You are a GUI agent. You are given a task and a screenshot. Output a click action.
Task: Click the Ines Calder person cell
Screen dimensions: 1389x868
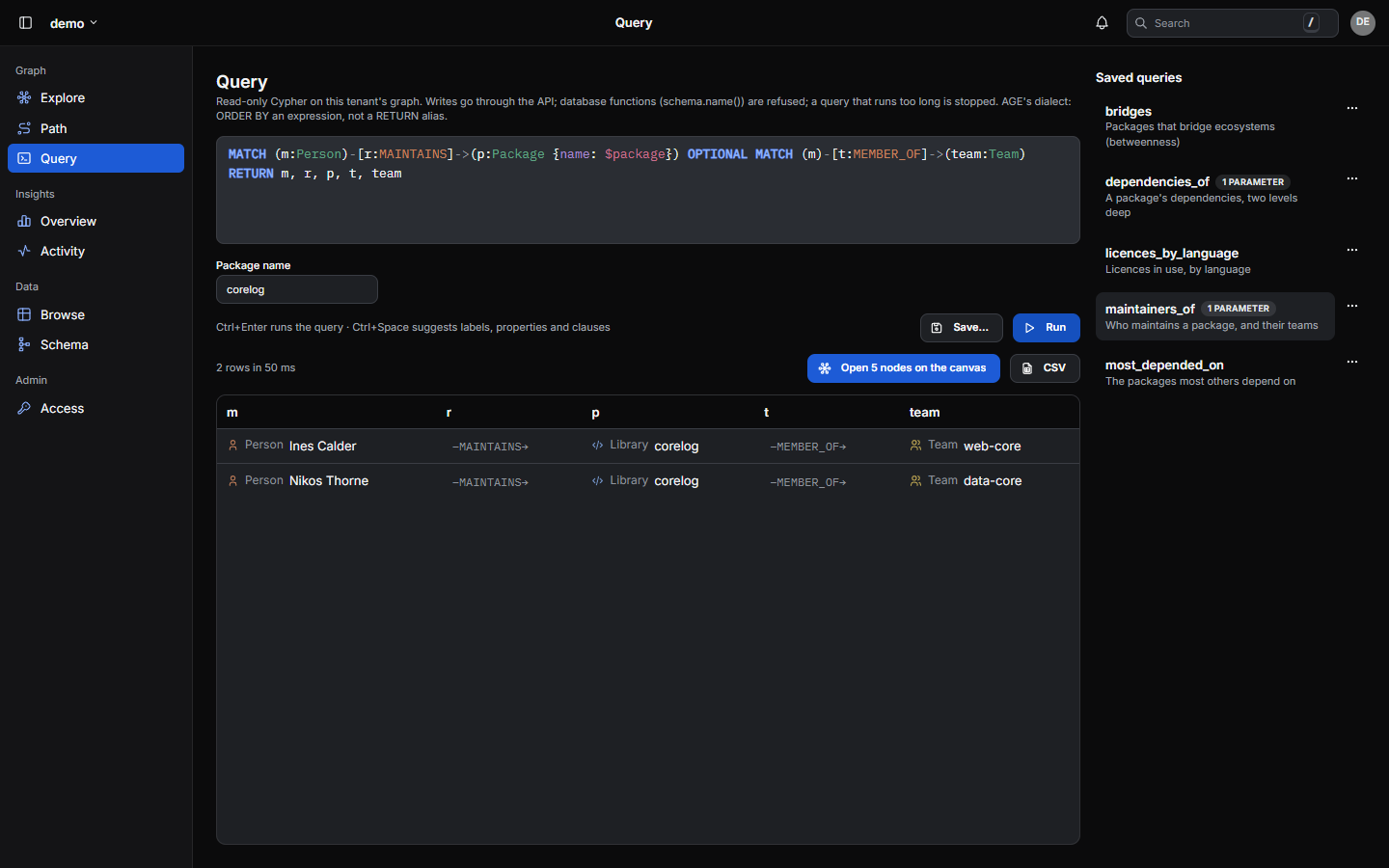tap(292, 446)
